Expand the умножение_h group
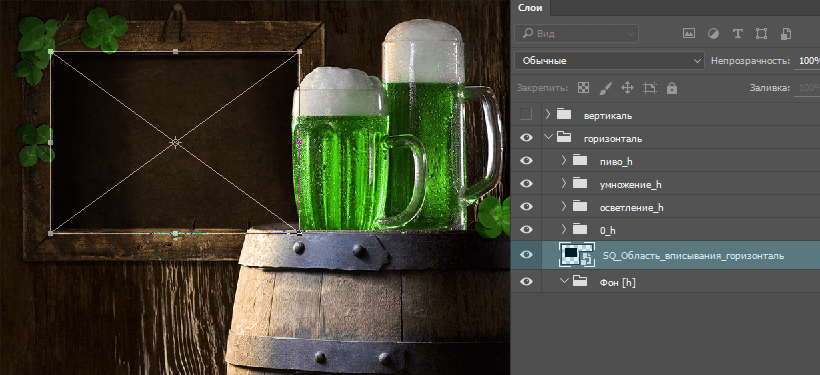Screen dimensions: 820x375 564,184
